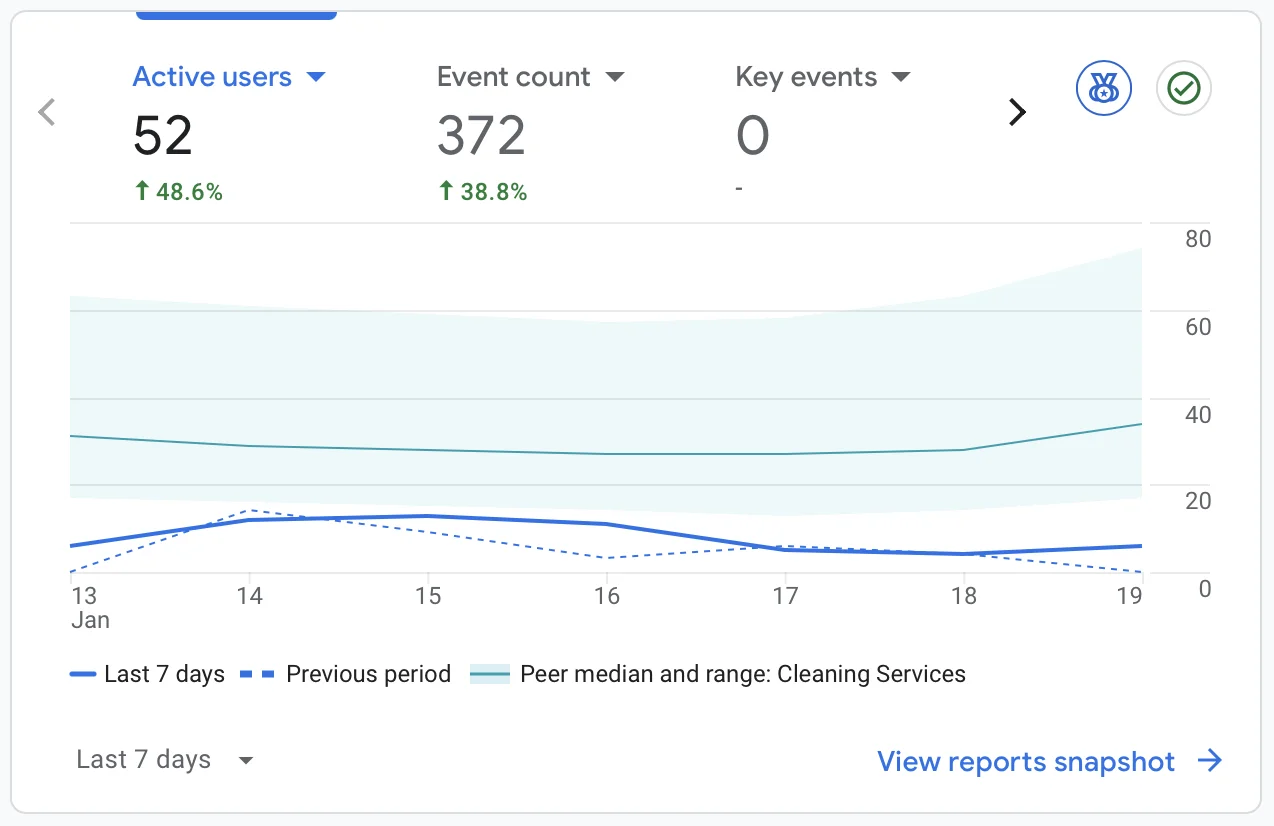The height and width of the screenshot is (826, 1274).
Task: Click the left chevron beside the metric cards
Action: [46, 112]
